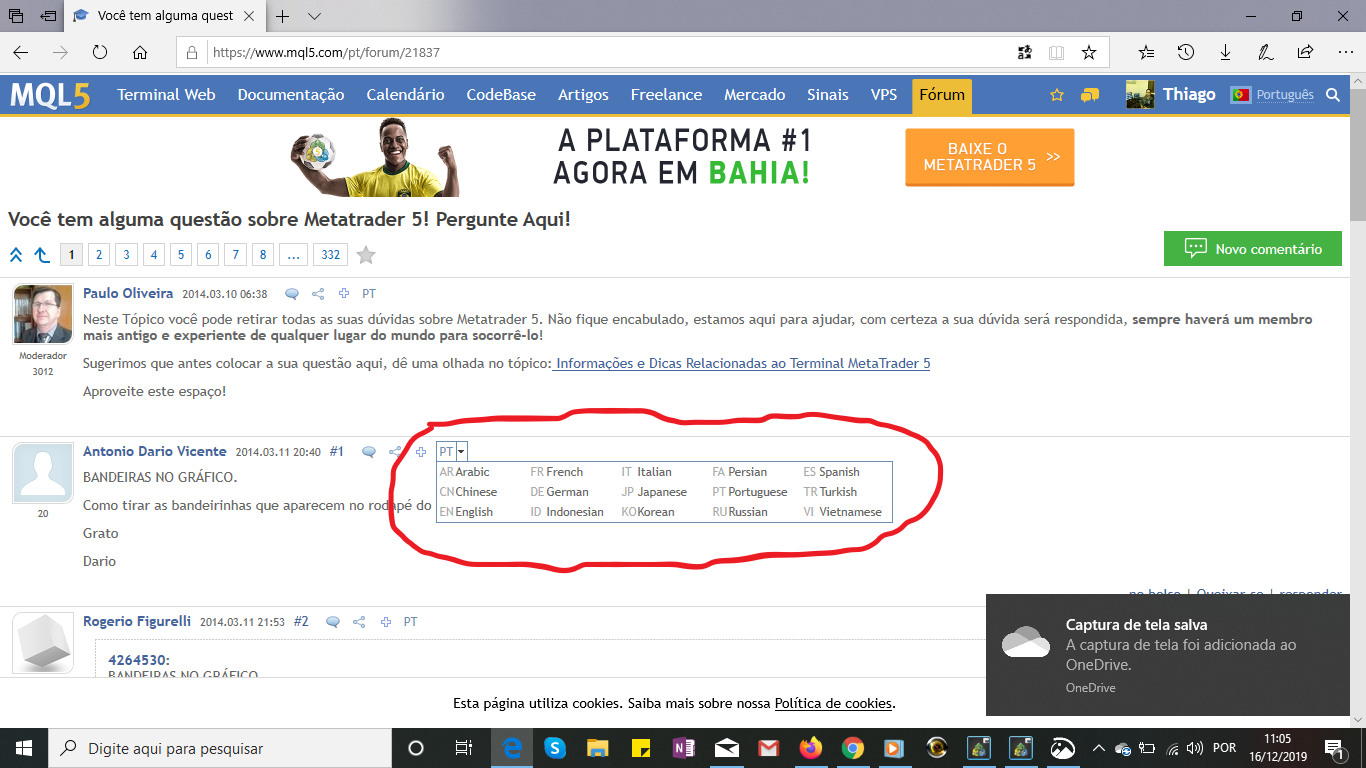Open the Sinais section
1366x768 pixels.
click(x=828, y=95)
